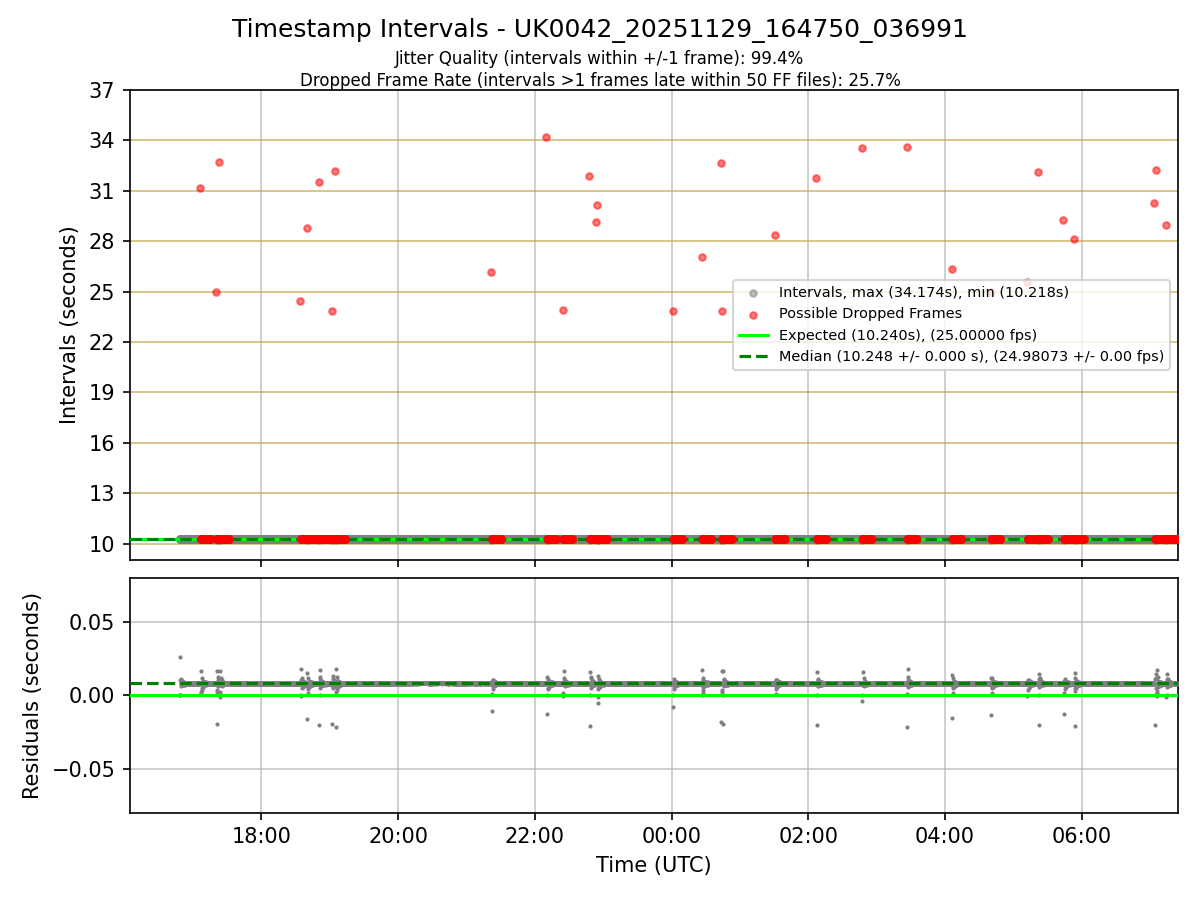Select legend entry 'Intervals, max (34.174s), min (10.218s)'
This screenshot has height=900, width=1200.
coord(924,292)
